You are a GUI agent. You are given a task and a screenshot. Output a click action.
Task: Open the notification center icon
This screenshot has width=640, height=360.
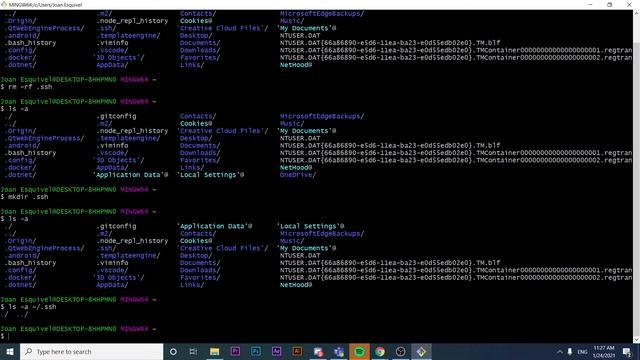(627, 351)
